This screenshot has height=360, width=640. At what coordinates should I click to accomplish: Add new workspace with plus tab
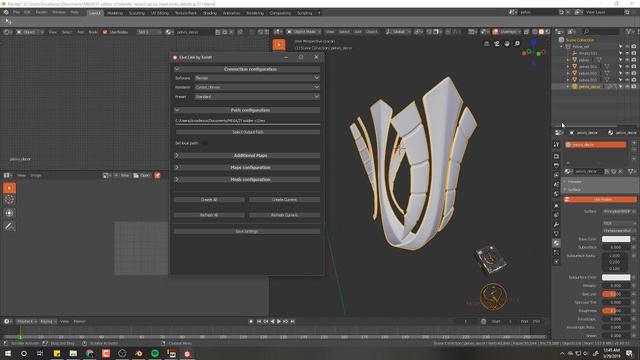tap(319, 13)
